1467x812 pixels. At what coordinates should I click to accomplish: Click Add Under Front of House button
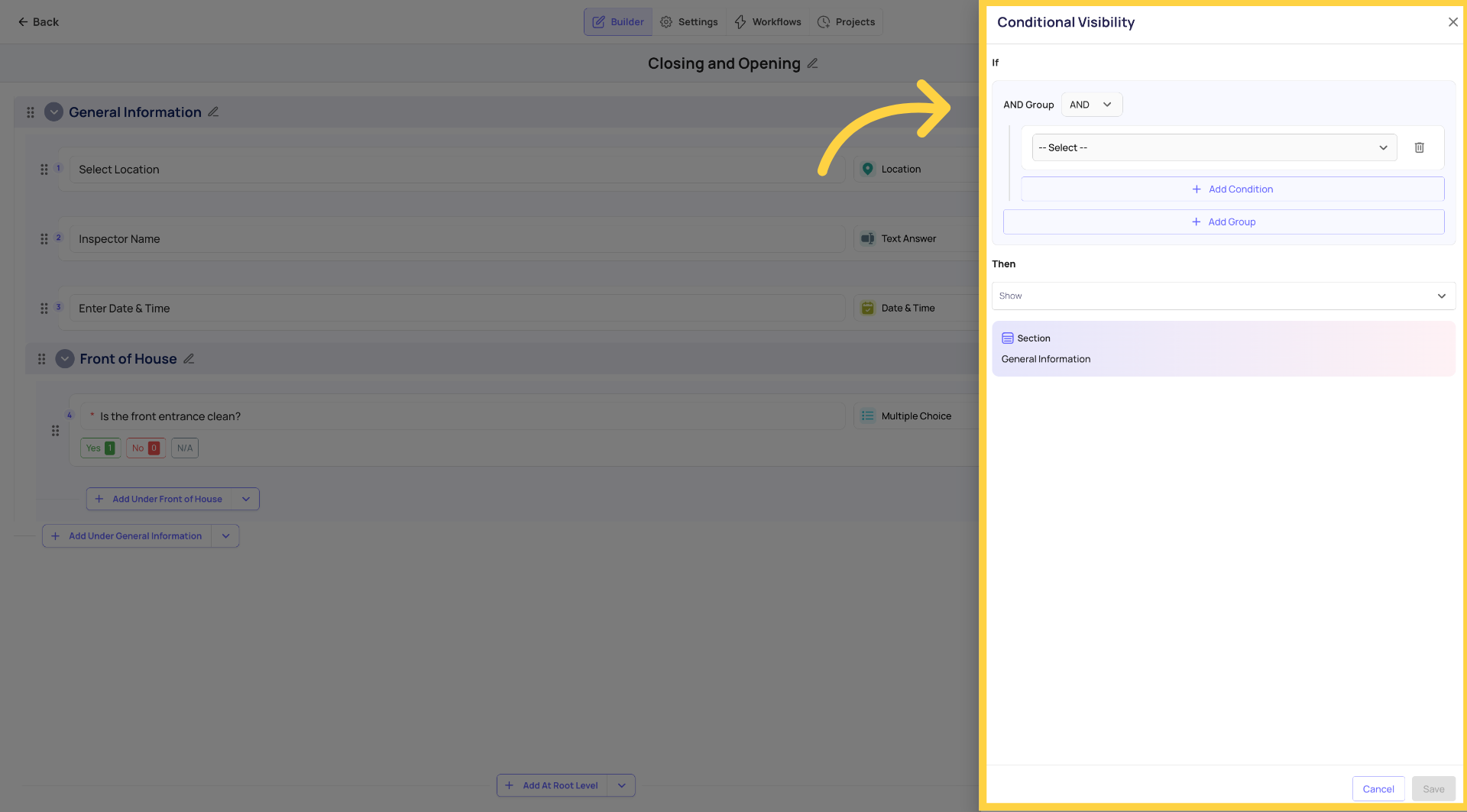159,500
